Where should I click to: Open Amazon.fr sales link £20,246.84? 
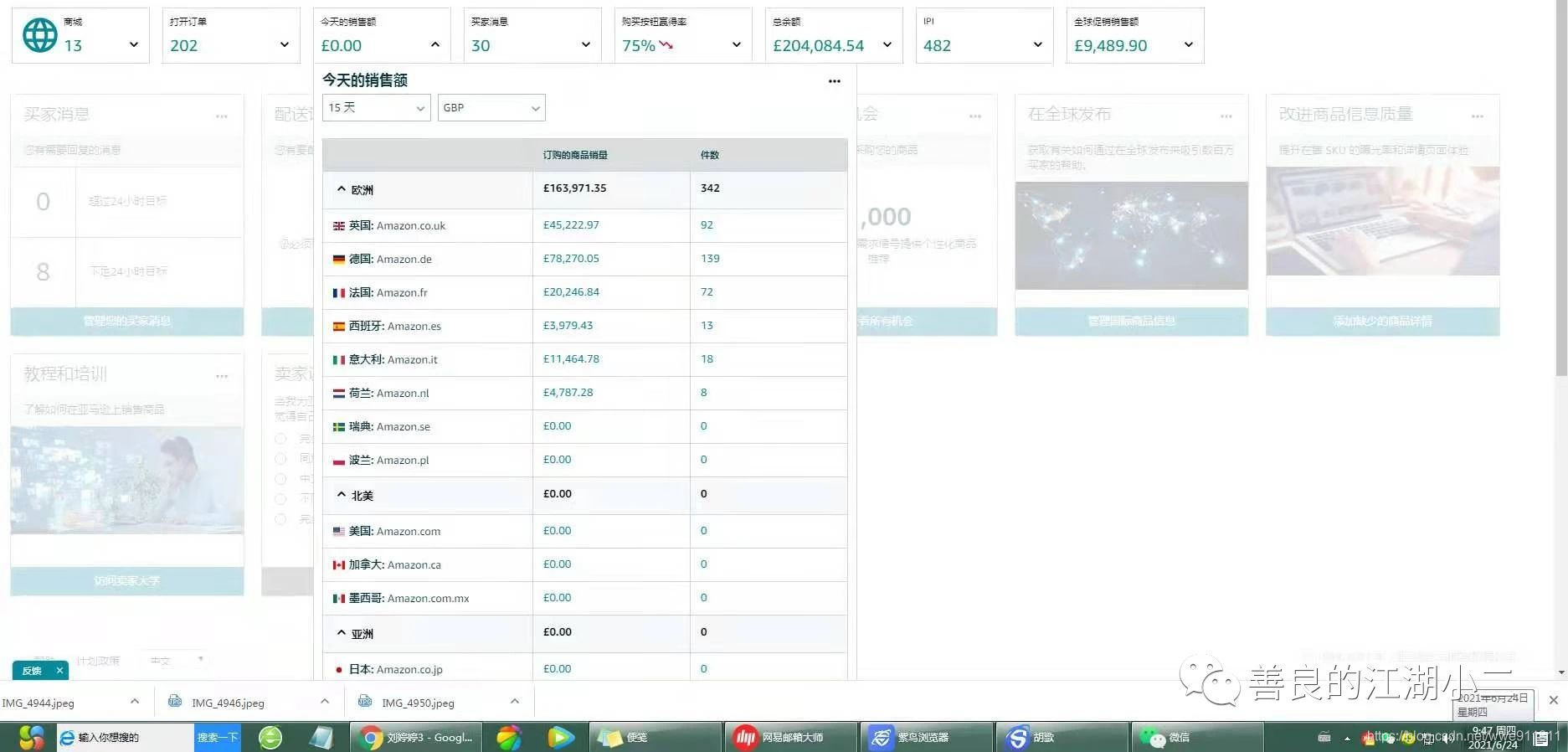pyautogui.click(x=571, y=292)
